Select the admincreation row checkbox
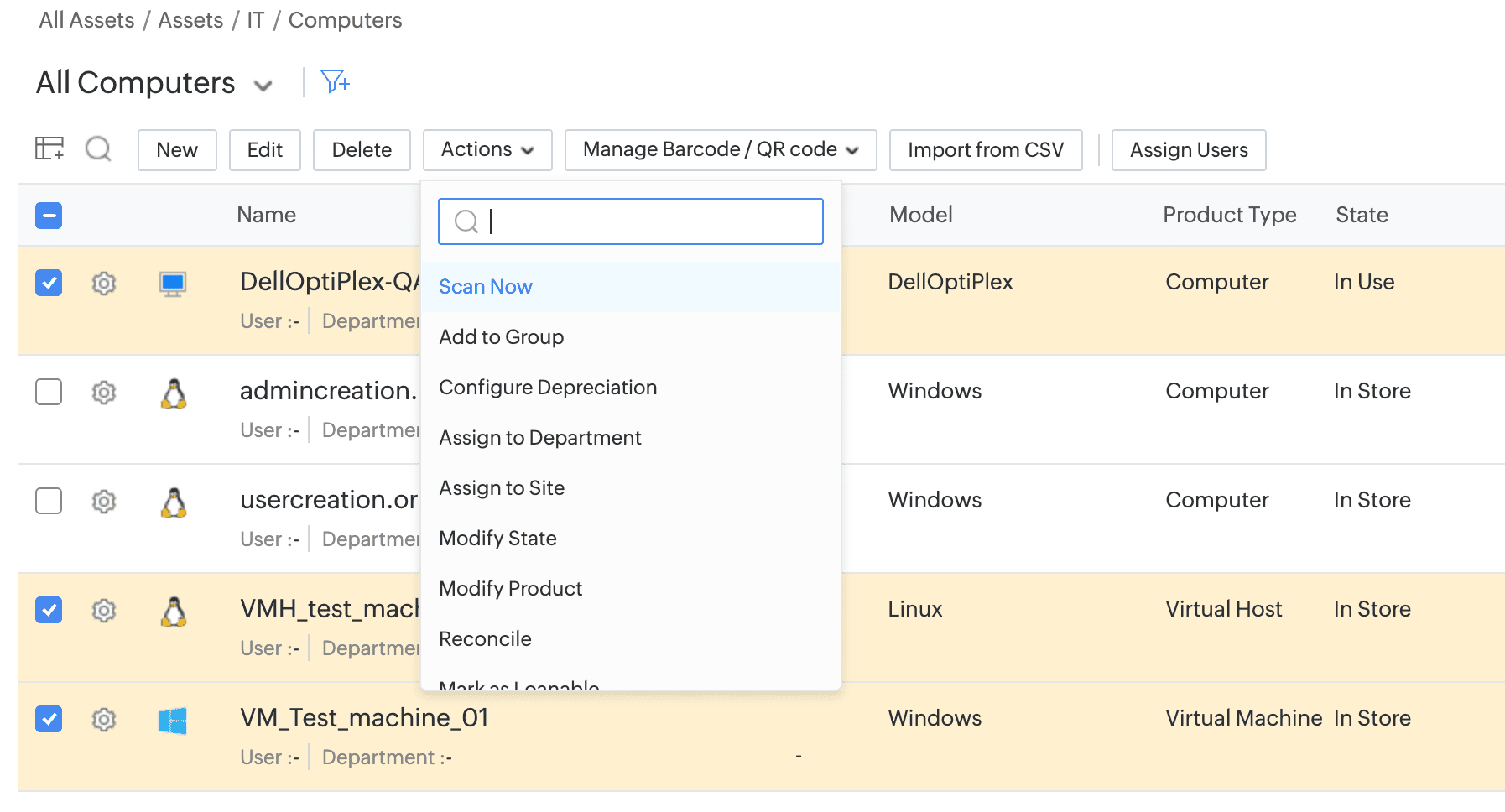Viewport: 1505px width, 812px height. [49, 392]
